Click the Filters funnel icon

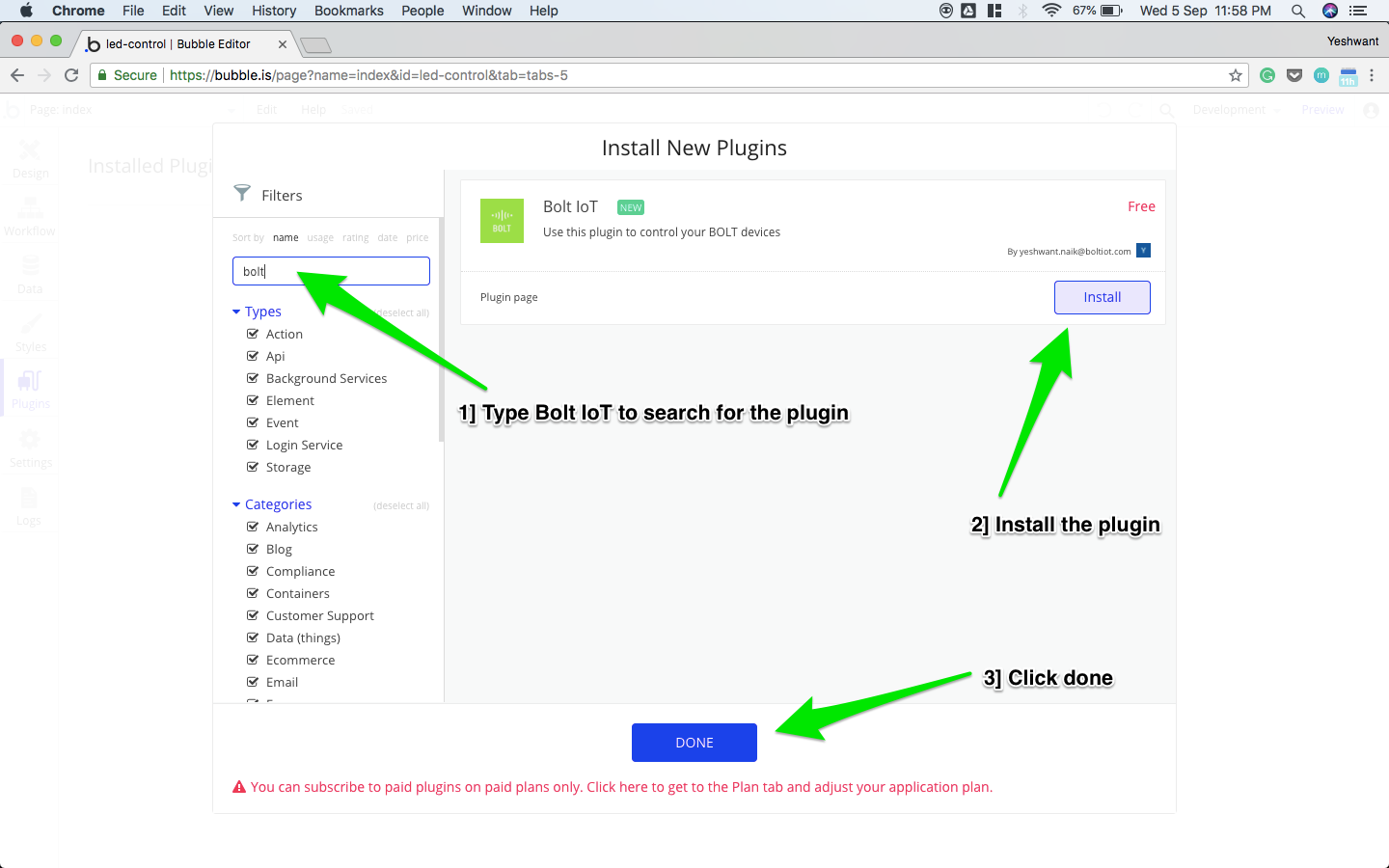click(242, 194)
